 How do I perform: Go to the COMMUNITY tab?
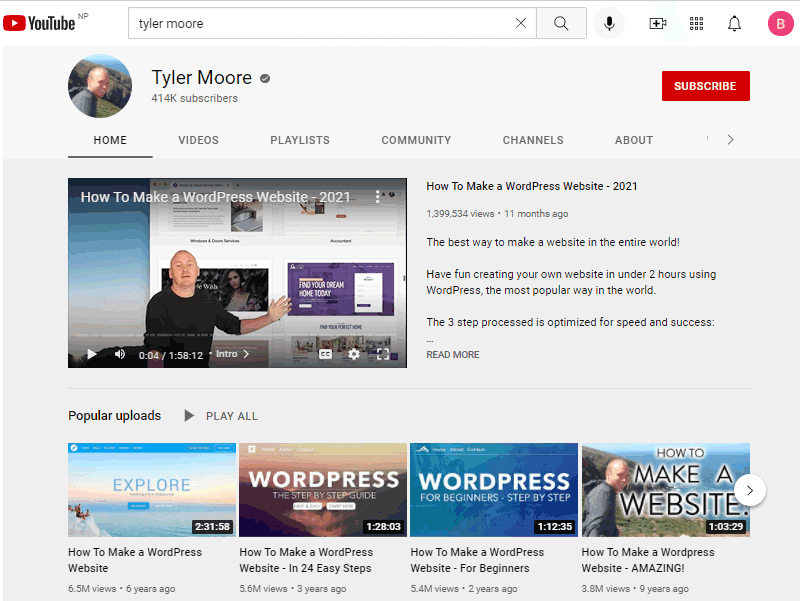[416, 140]
